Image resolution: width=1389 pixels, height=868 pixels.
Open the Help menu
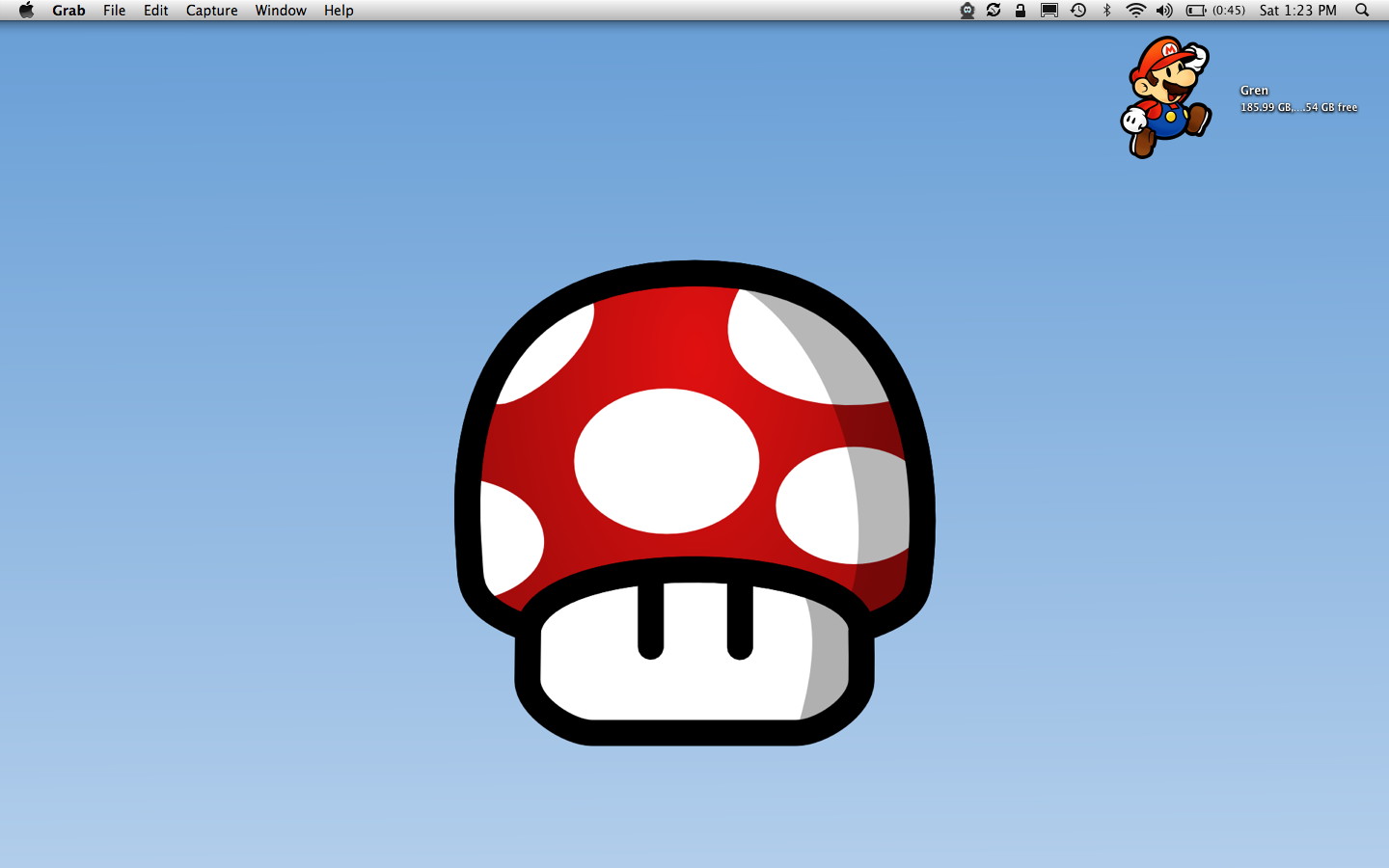(x=339, y=11)
